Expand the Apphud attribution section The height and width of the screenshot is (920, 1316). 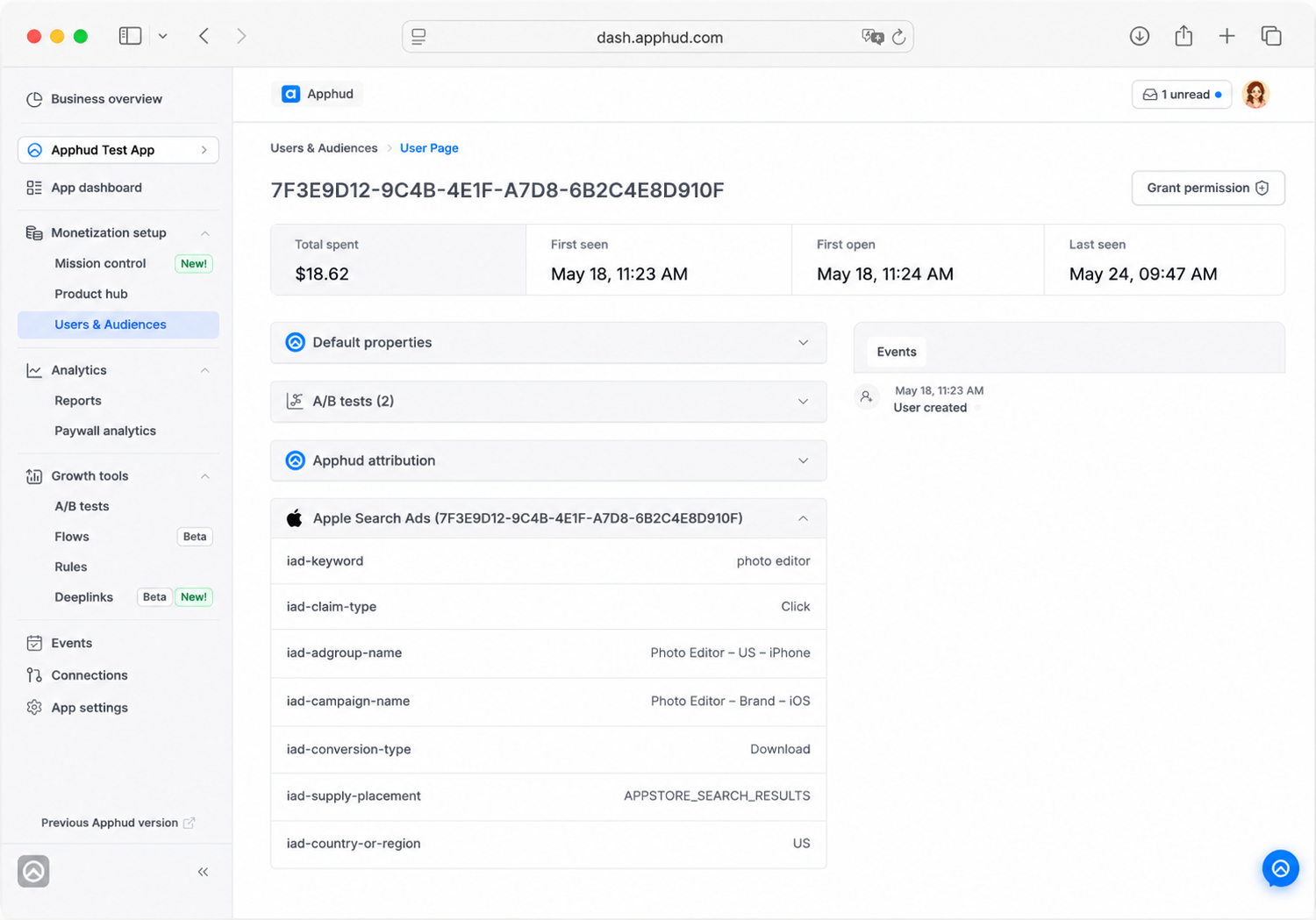[548, 460]
